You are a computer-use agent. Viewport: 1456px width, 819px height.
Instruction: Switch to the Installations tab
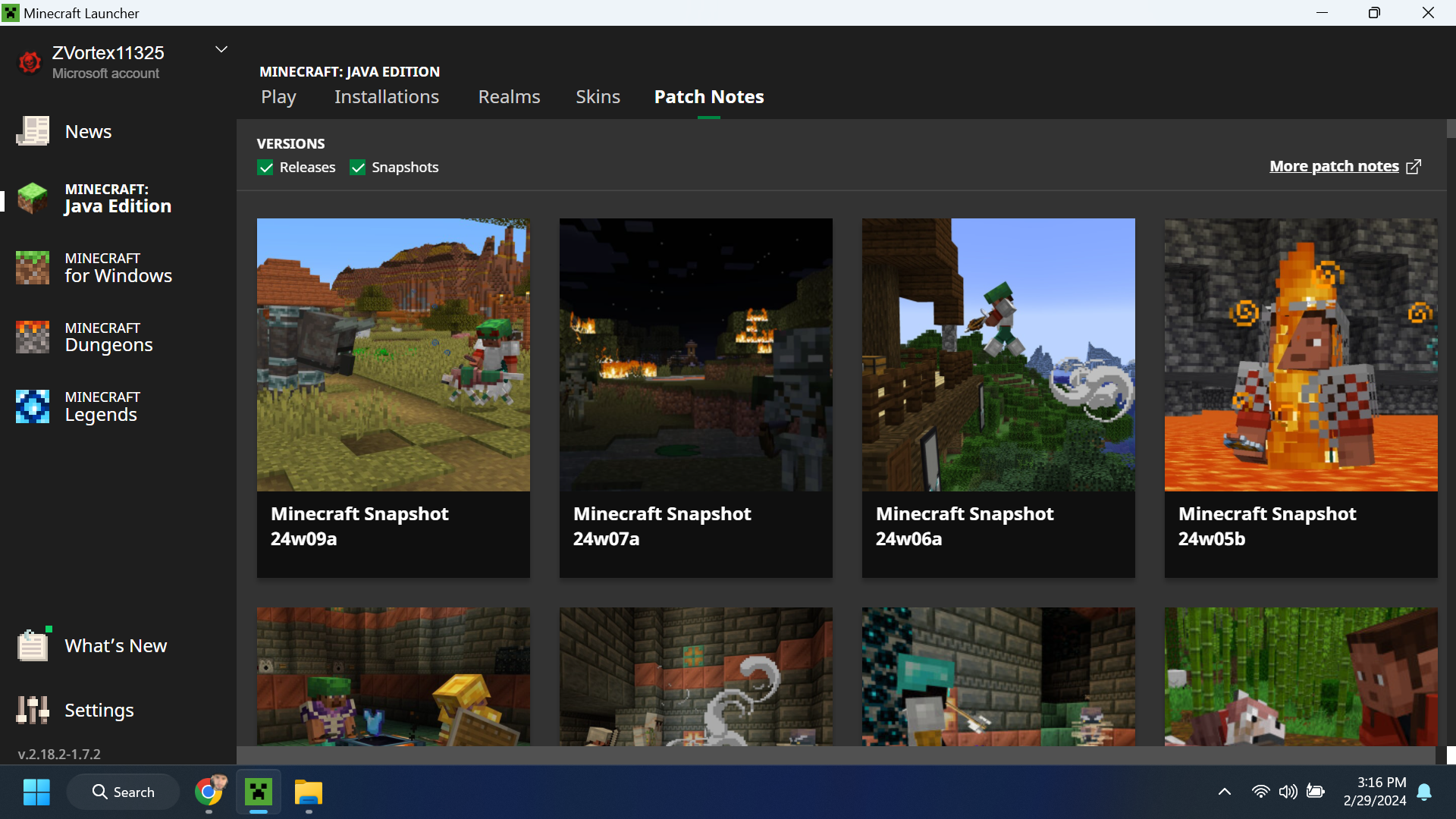point(386,97)
